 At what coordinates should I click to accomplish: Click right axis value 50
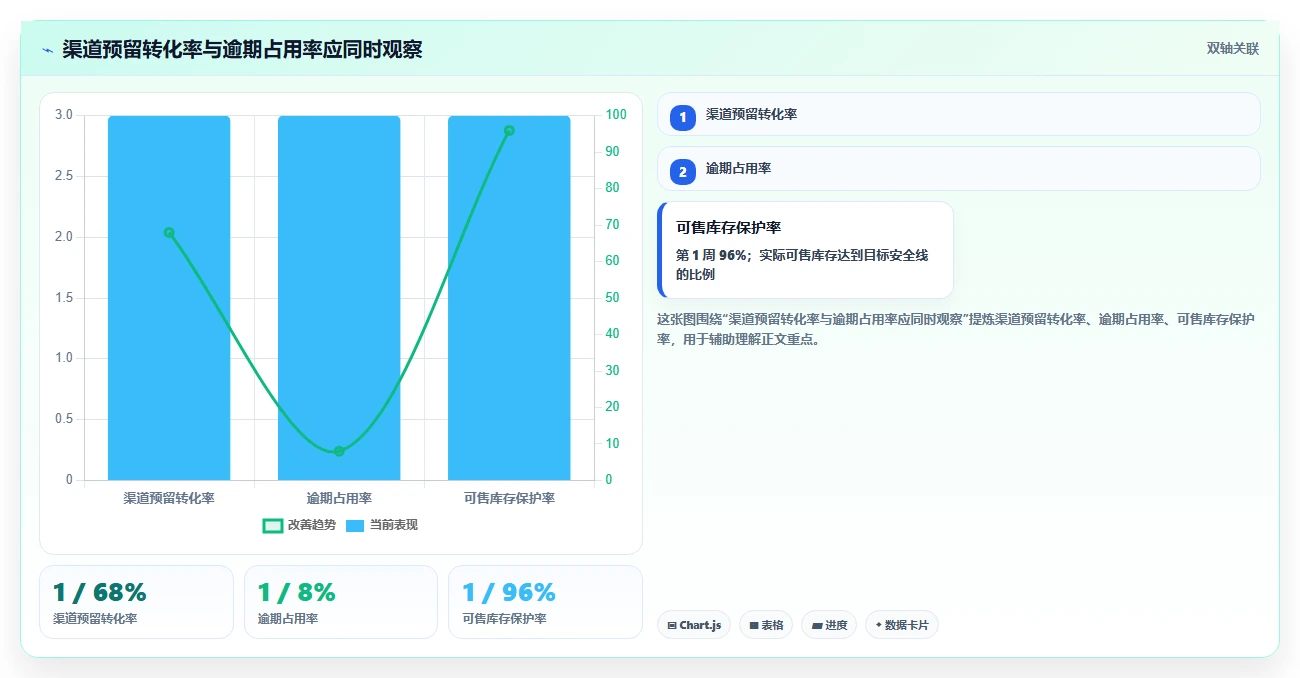pos(612,298)
